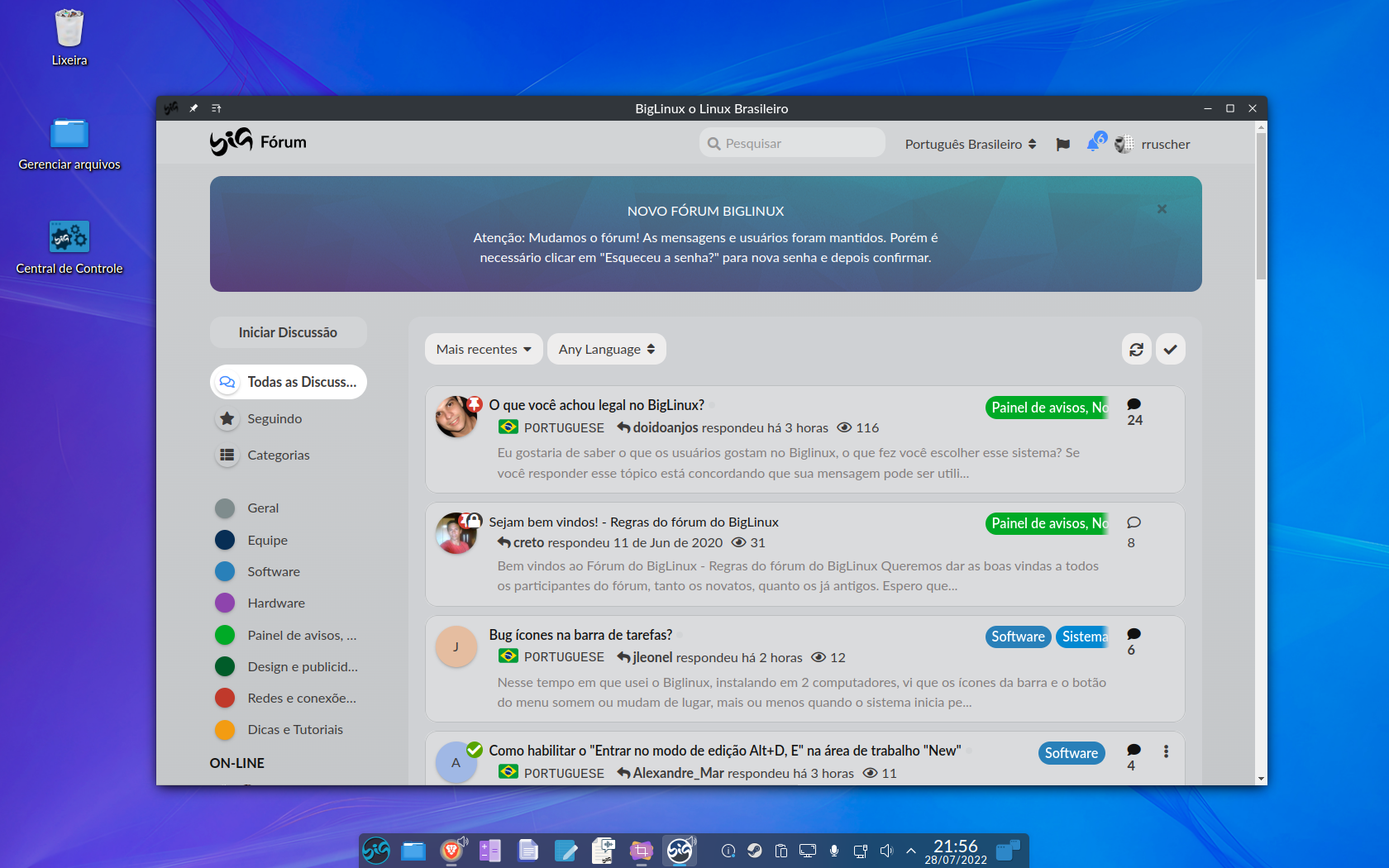Image resolution: width=1389 pixels, height=868 pixels.
Task: Open the Português Brasileiro language dropdown
Action: tap(971, 144)
